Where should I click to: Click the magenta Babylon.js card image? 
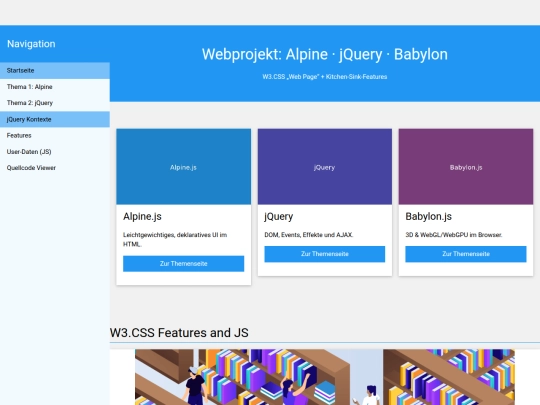[x=466, y=167]
